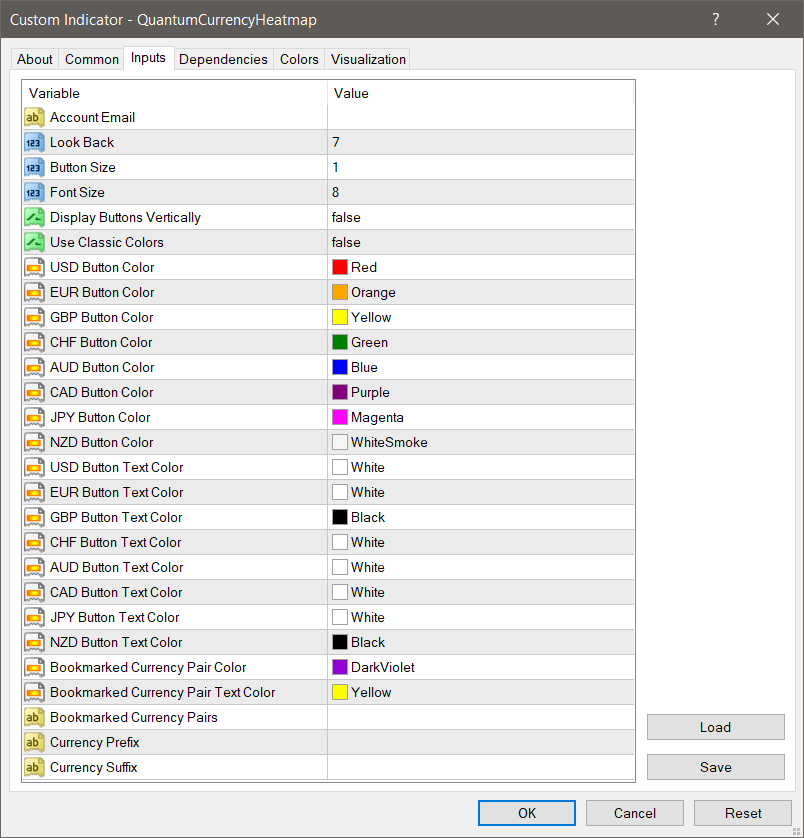The width and height of the screenshot is (804, 838).
Task: Open the JPY Button Color Magenta dropdown
Action: pyautogui.click(x=480, y=418)
